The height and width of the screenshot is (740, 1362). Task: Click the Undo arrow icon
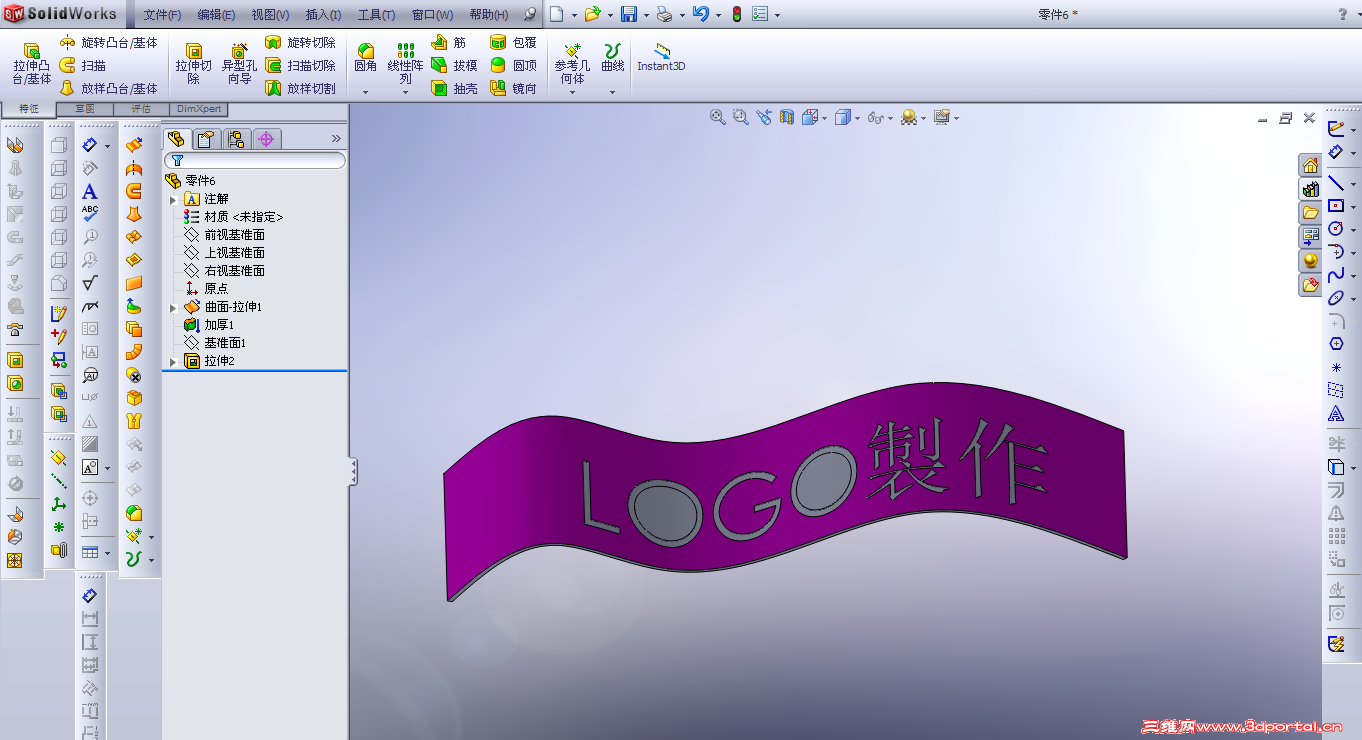(x=701, y=15)
